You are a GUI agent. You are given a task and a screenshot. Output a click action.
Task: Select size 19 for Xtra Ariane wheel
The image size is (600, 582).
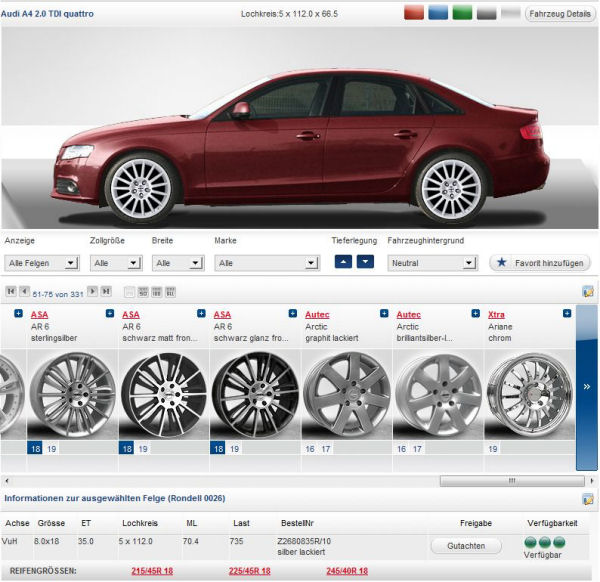pos(493,448)
